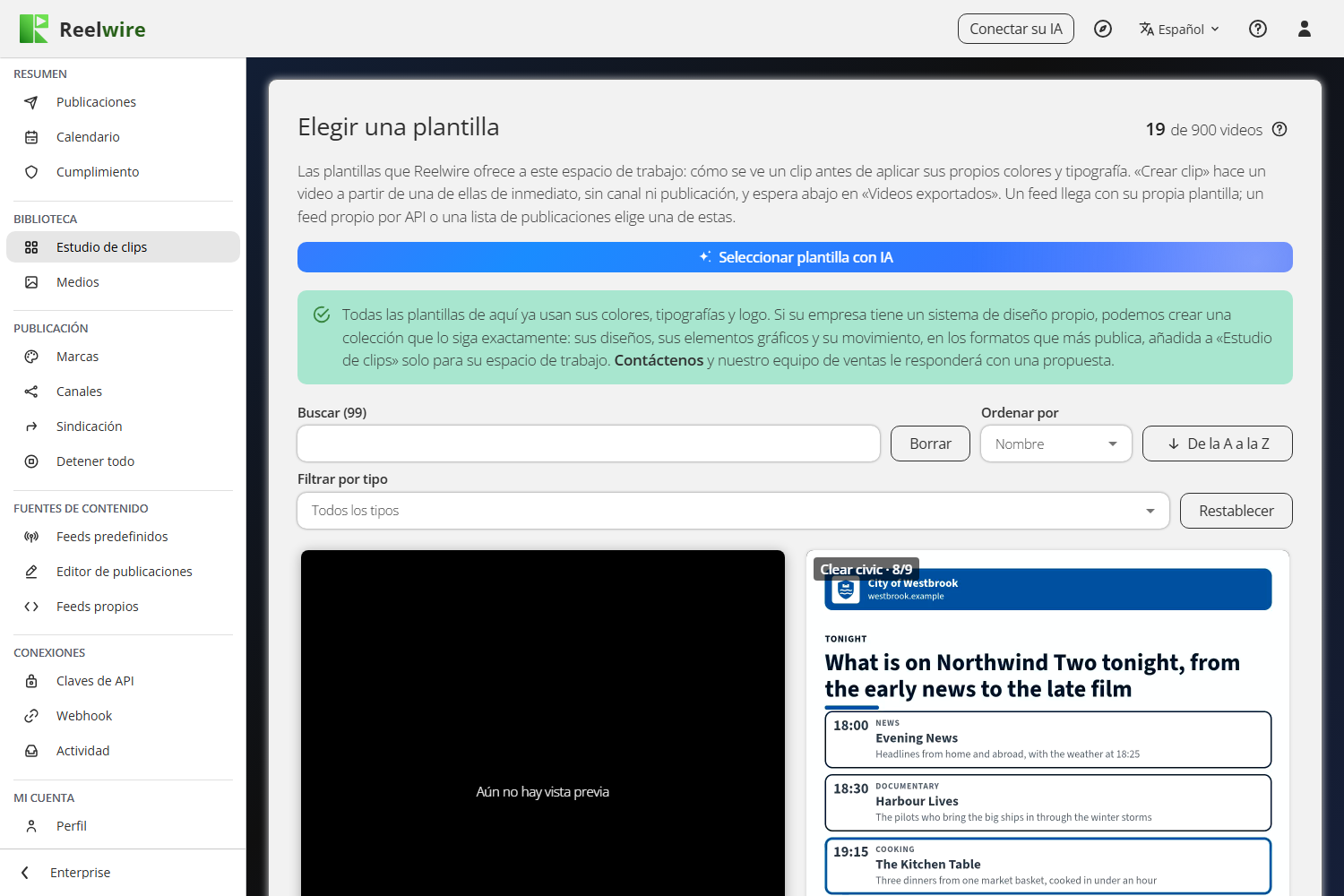Screen dimensions: 1344x896
Task: Collapse the Enterprise sidebar chevron
Action: coord(25,873)
